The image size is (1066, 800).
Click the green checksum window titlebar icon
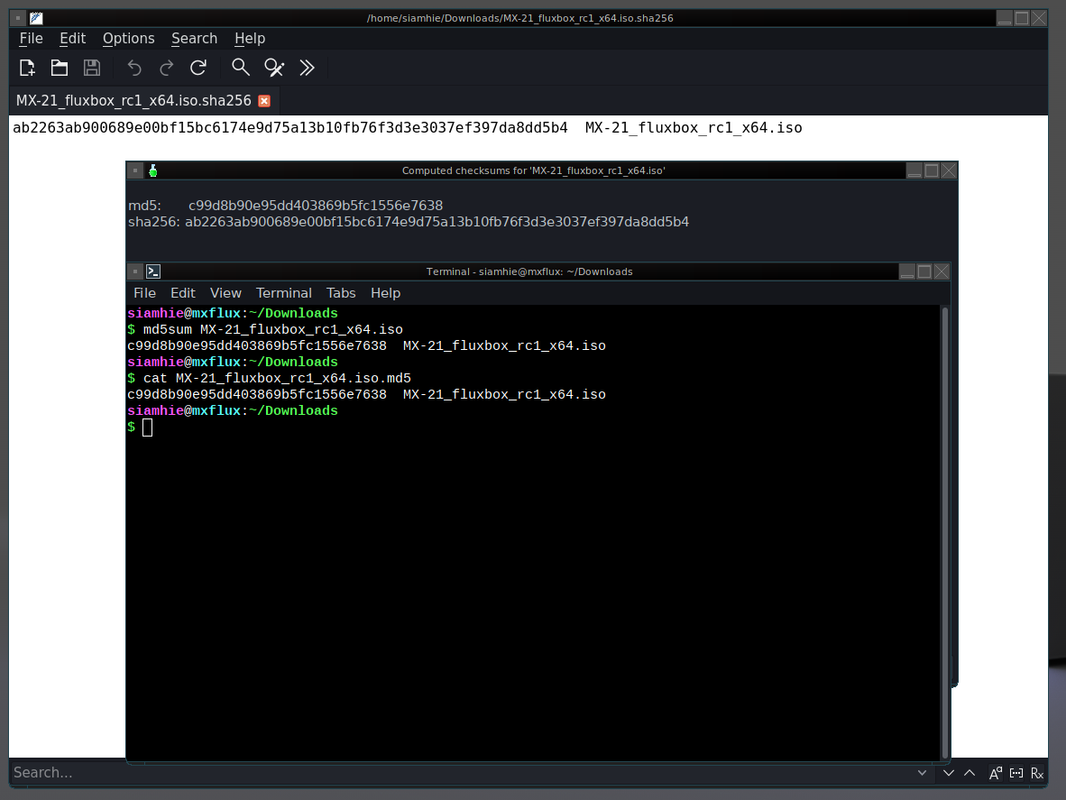(x=153, y=171)
